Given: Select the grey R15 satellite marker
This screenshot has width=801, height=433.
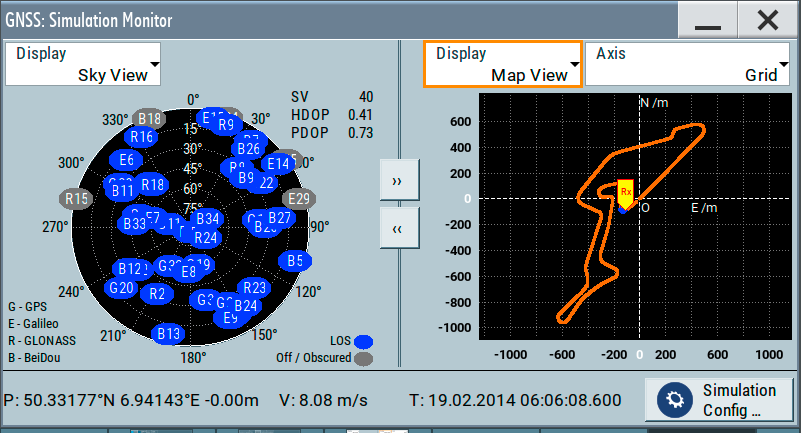Looking at the screenshot, I should click(78, 198).
